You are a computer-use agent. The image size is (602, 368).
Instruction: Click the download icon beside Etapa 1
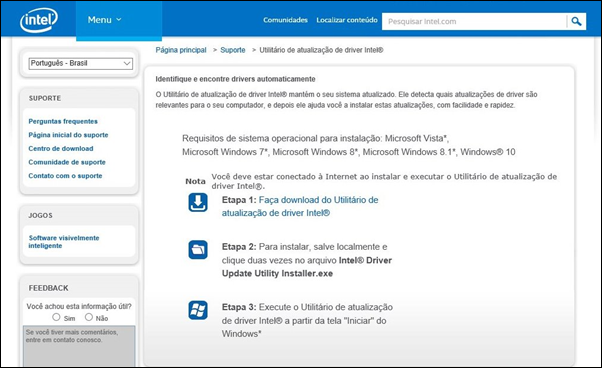click(198, 203)
